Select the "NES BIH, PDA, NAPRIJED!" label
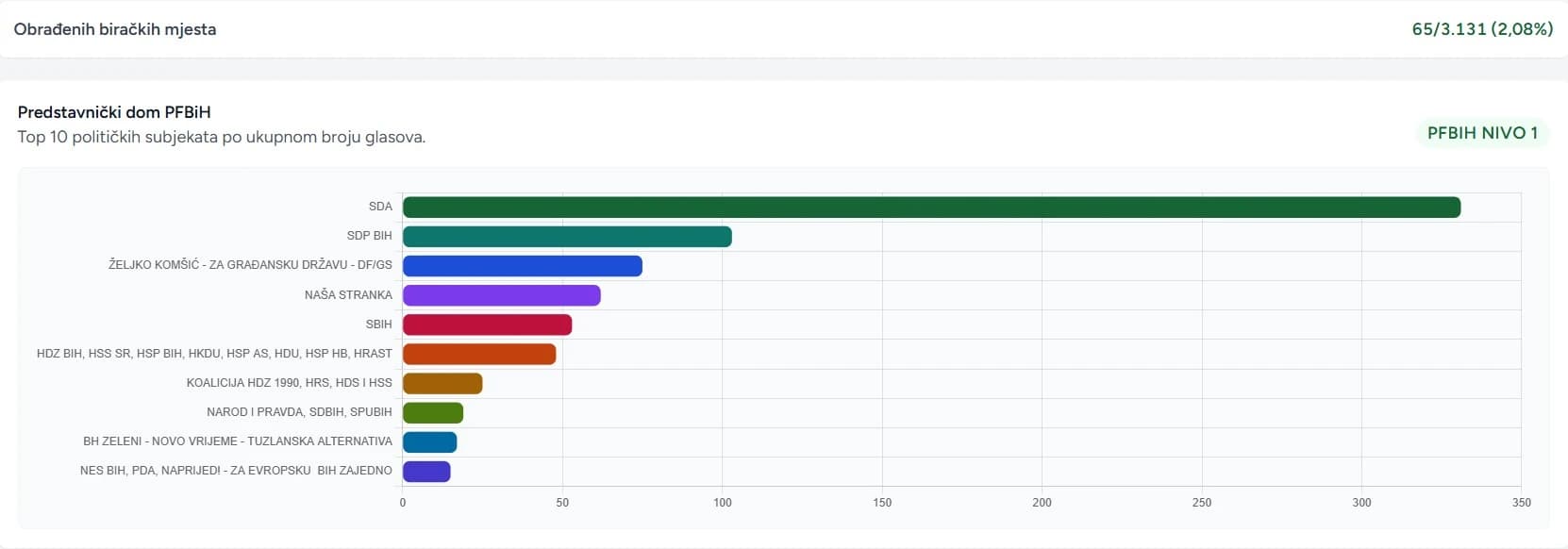1568x549 pixels. [236, 471]
